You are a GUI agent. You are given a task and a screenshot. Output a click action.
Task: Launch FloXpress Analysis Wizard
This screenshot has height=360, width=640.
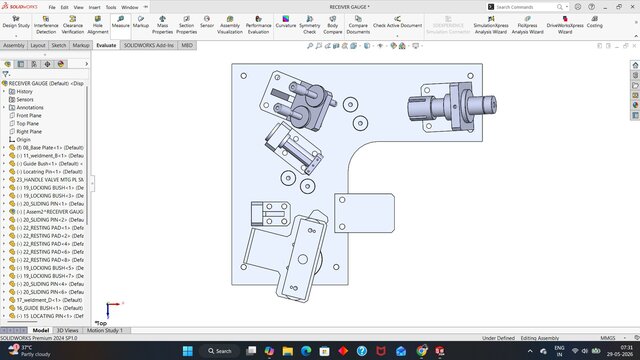pos(527,25)
